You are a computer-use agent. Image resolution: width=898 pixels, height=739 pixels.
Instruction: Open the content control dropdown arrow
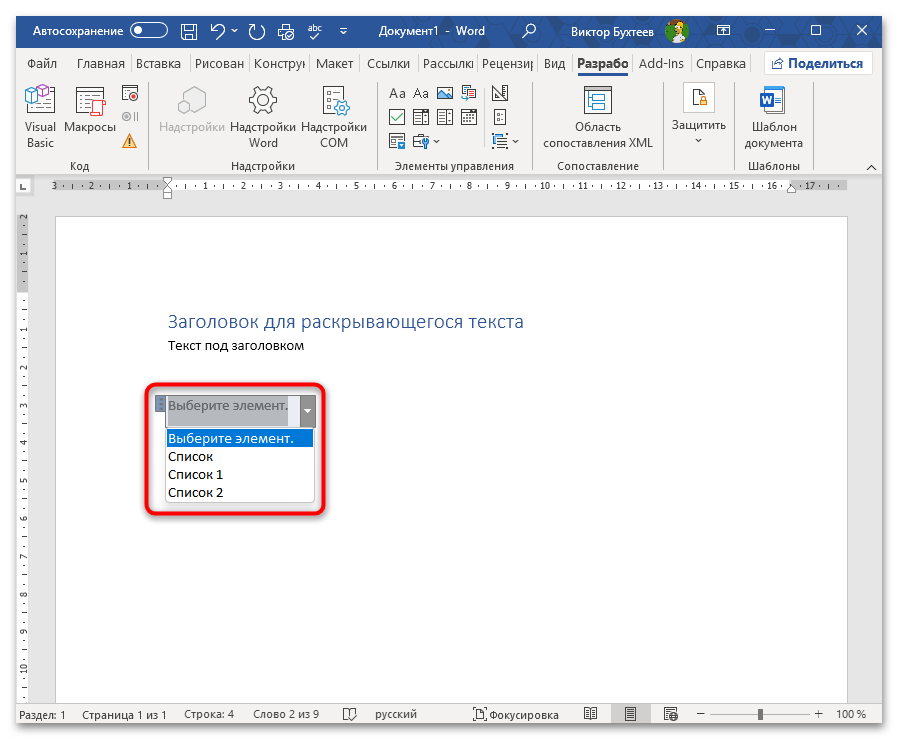(308, 410)
